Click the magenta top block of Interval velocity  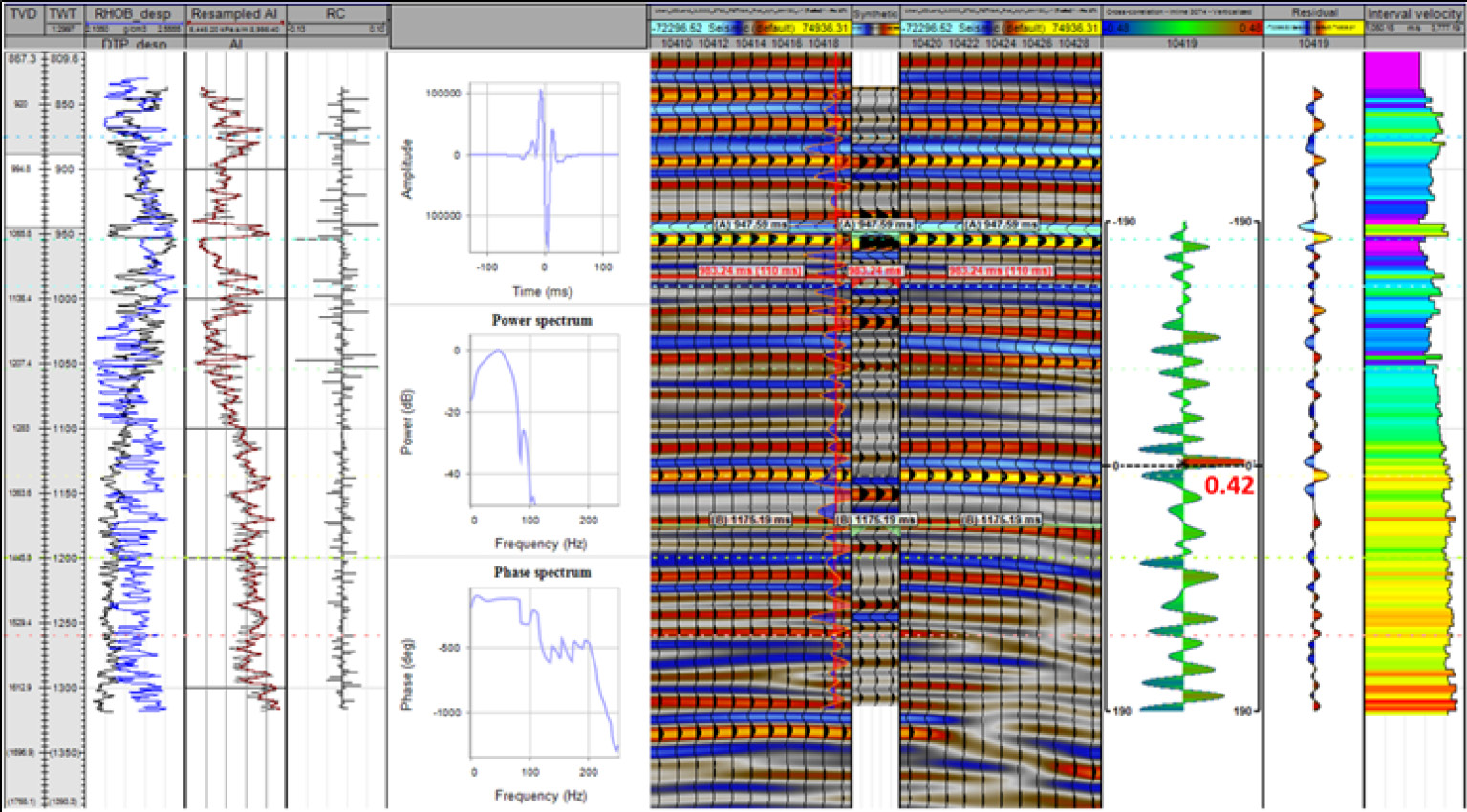[x=1391, y=72]
